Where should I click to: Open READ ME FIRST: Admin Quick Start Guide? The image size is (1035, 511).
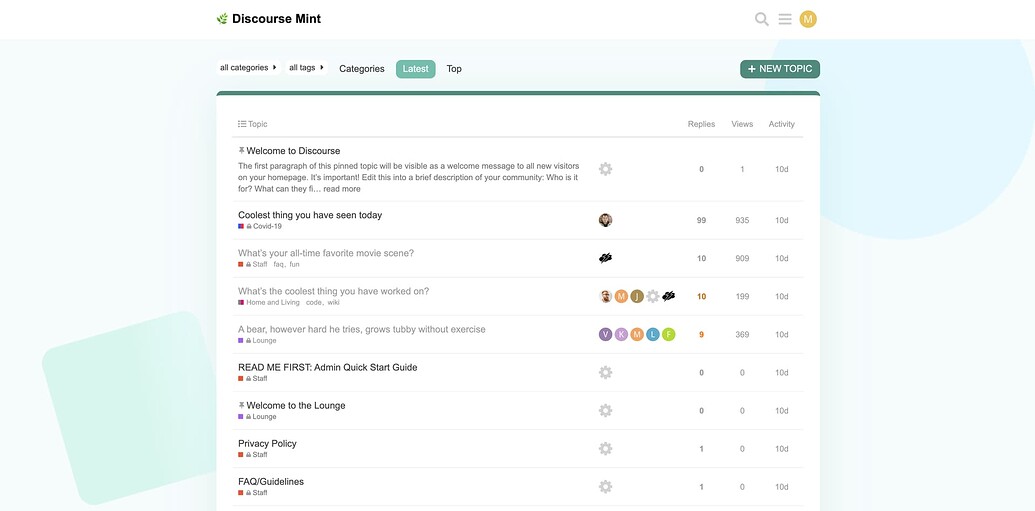pos(327,367)
